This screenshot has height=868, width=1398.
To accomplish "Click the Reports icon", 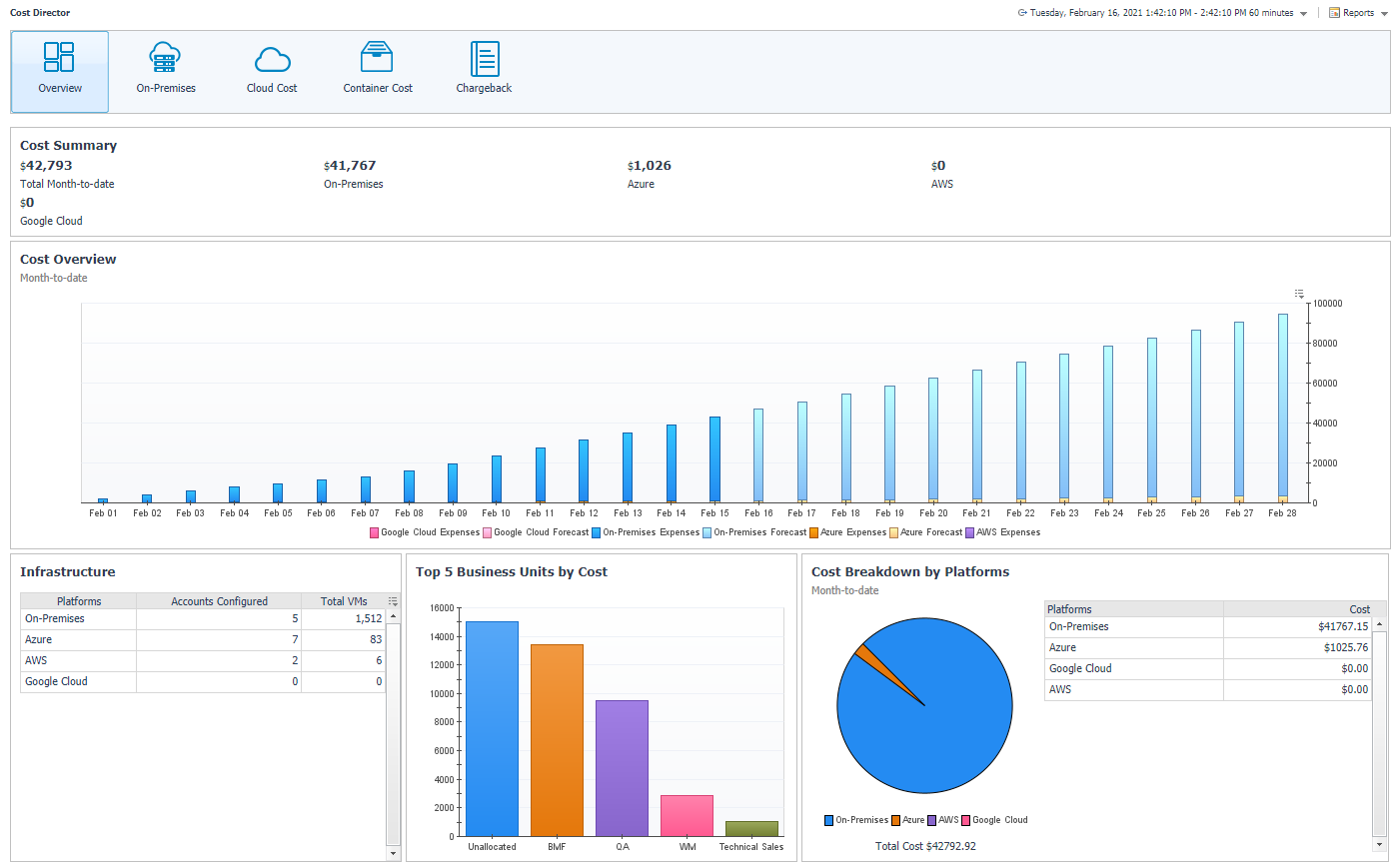I will tap(1334, 13).
